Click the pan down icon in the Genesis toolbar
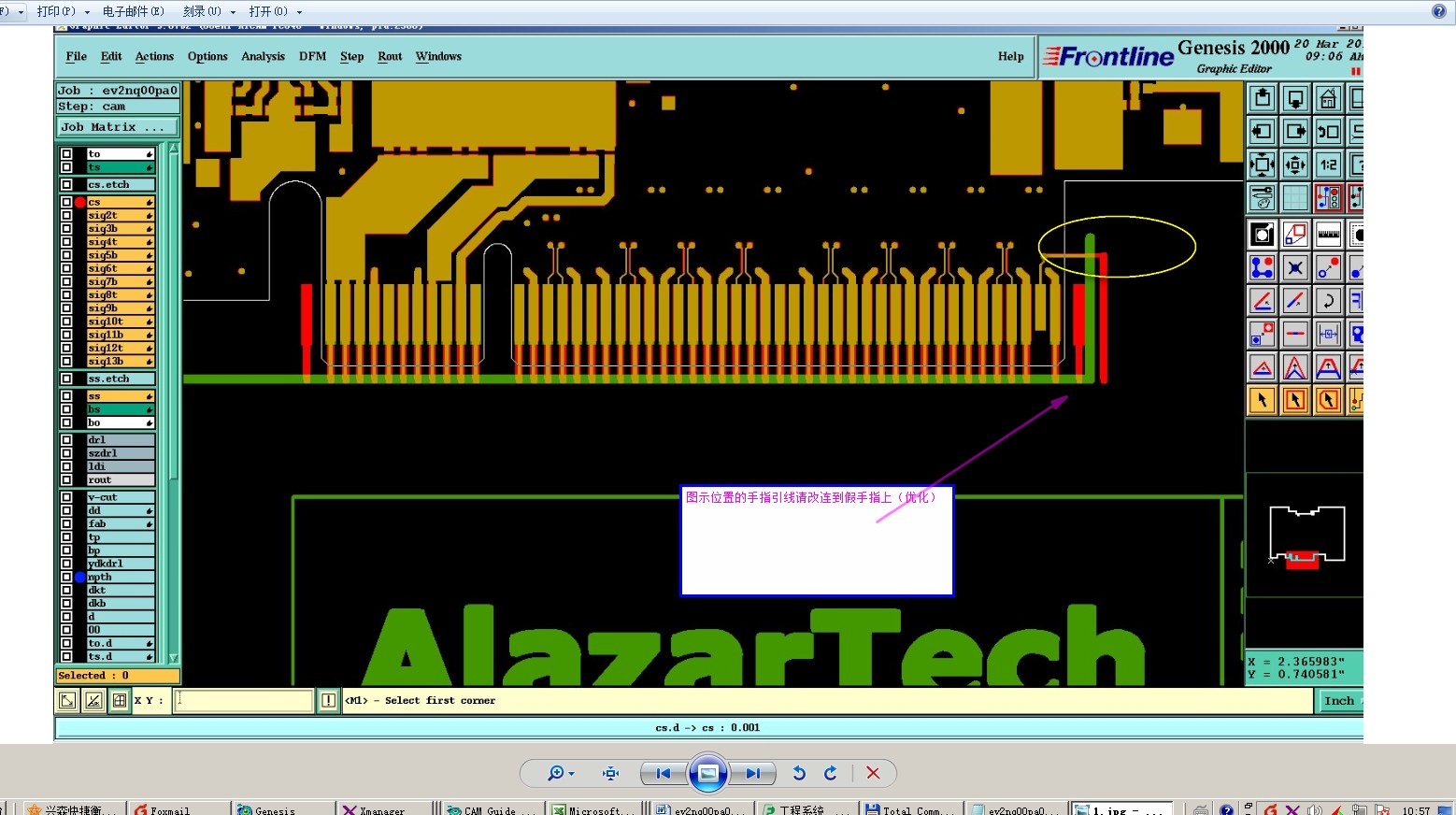1456x815 pixels. pyautogui.click(x=1295, y=98)
